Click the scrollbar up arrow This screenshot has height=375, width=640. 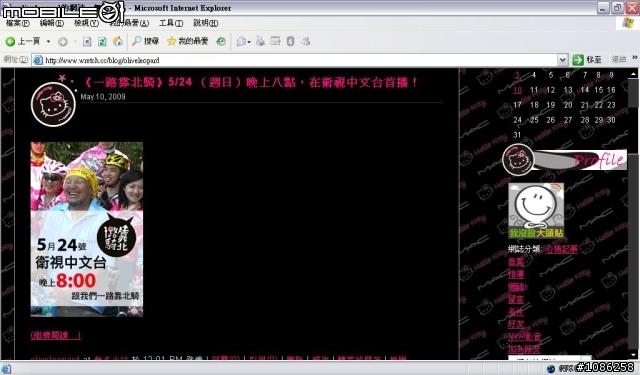[x=633, y=73]
